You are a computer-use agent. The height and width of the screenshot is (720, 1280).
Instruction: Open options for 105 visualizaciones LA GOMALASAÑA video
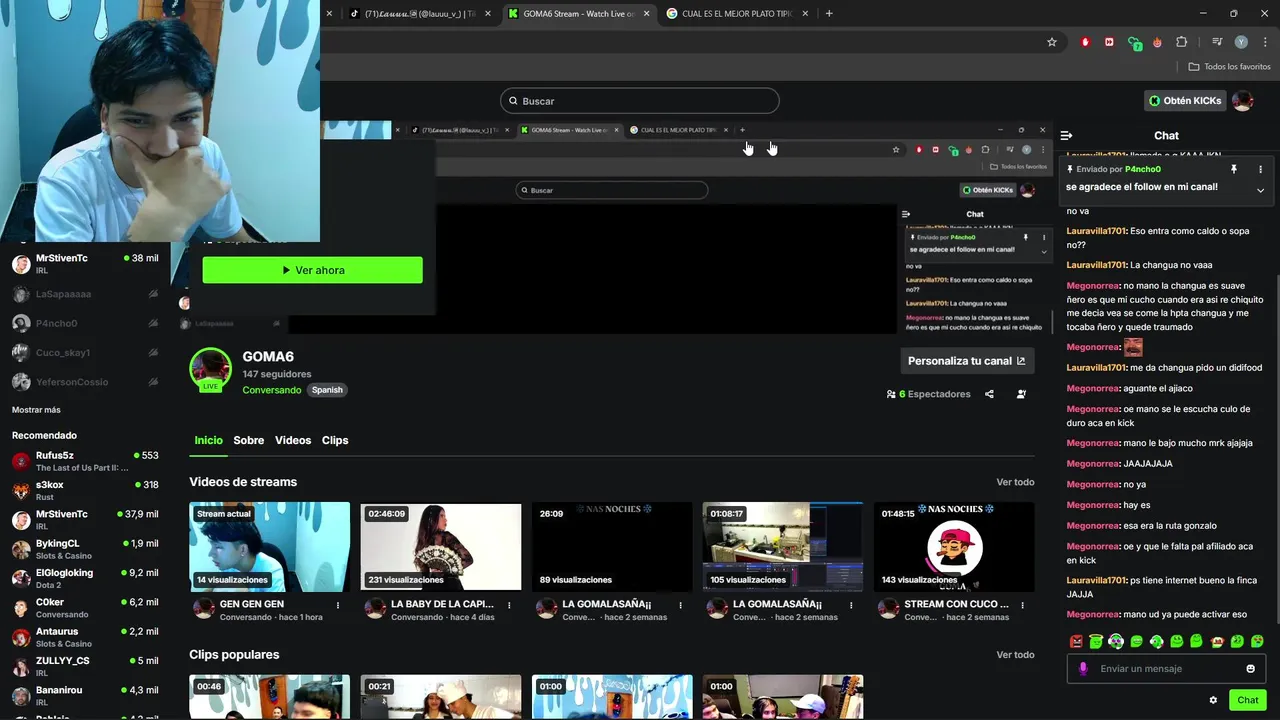coord(851,605)
